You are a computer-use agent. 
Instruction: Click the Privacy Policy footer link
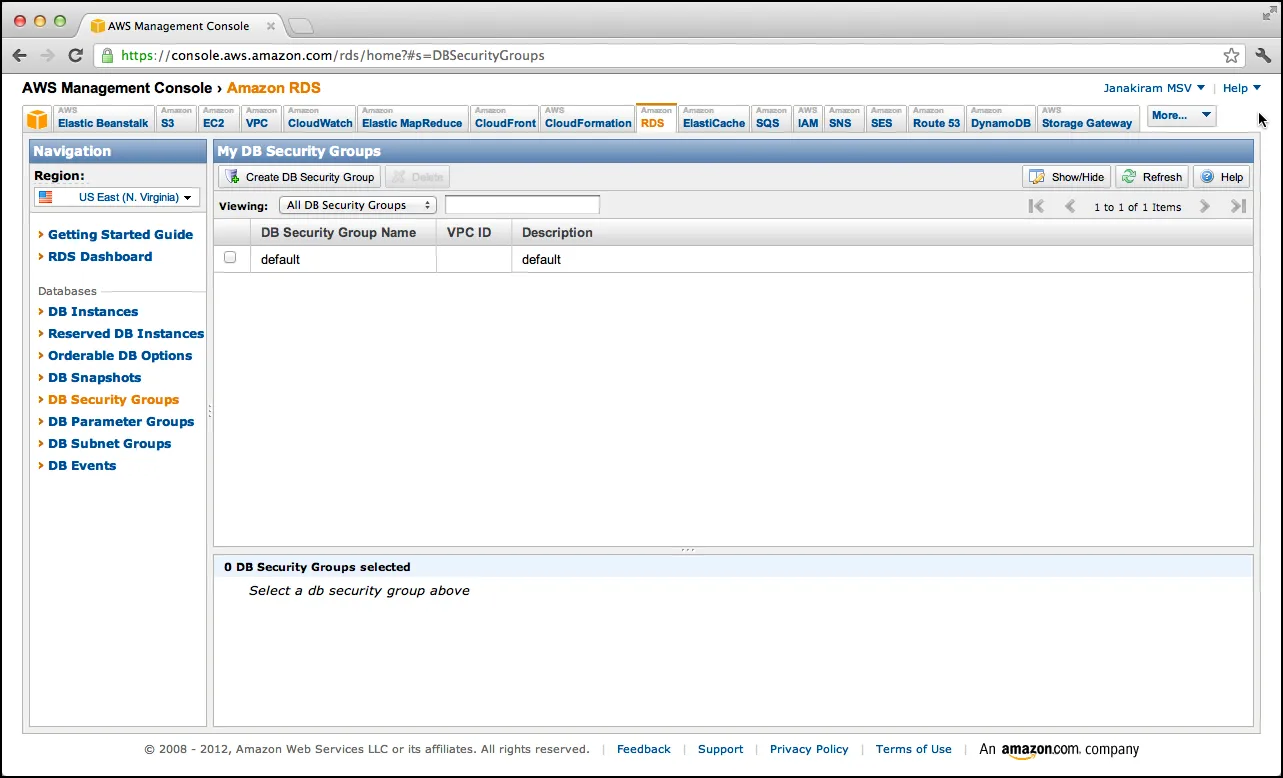tap(809, 749)
